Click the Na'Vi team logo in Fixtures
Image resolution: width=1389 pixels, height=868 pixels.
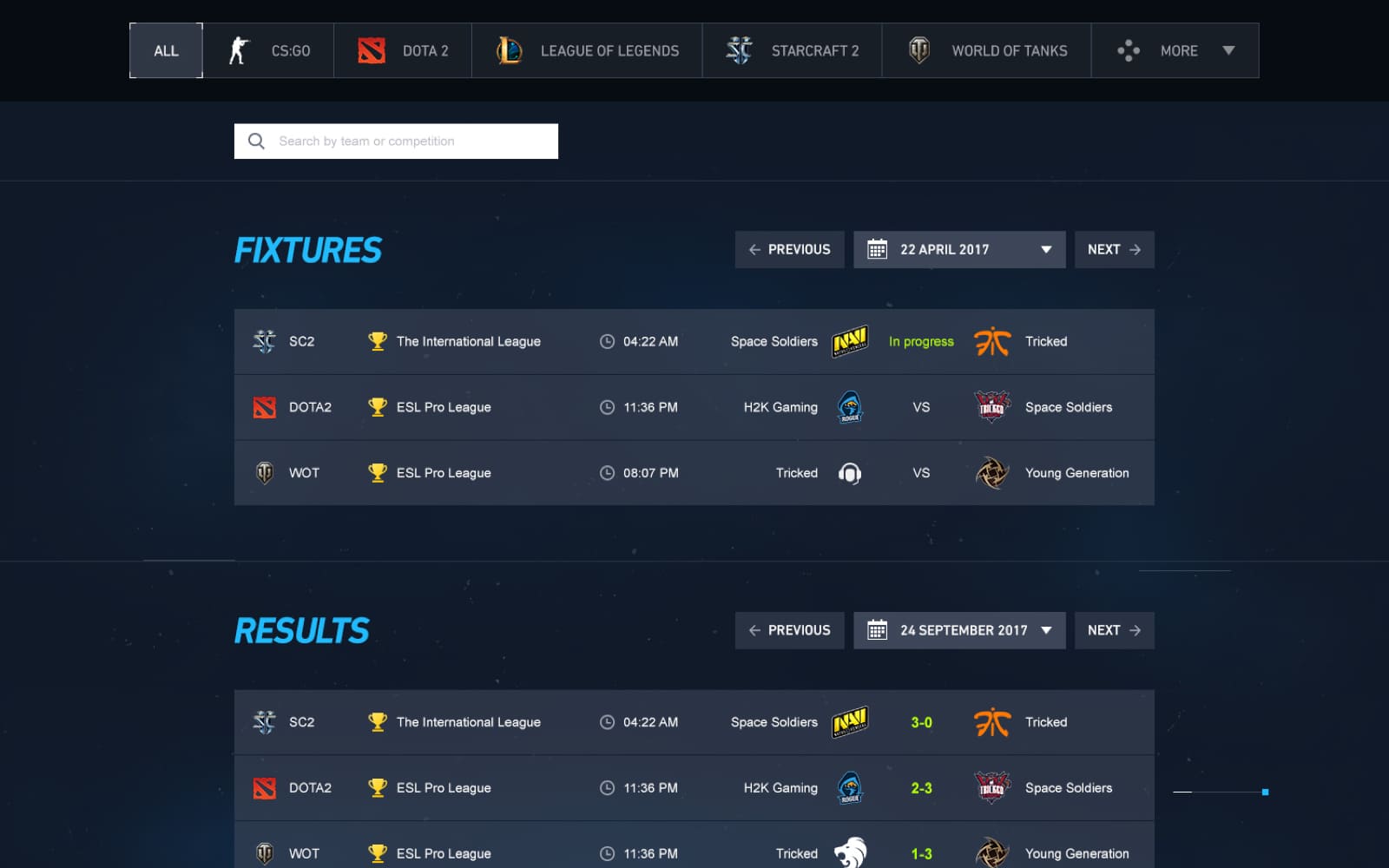click(x=850, y=341)
